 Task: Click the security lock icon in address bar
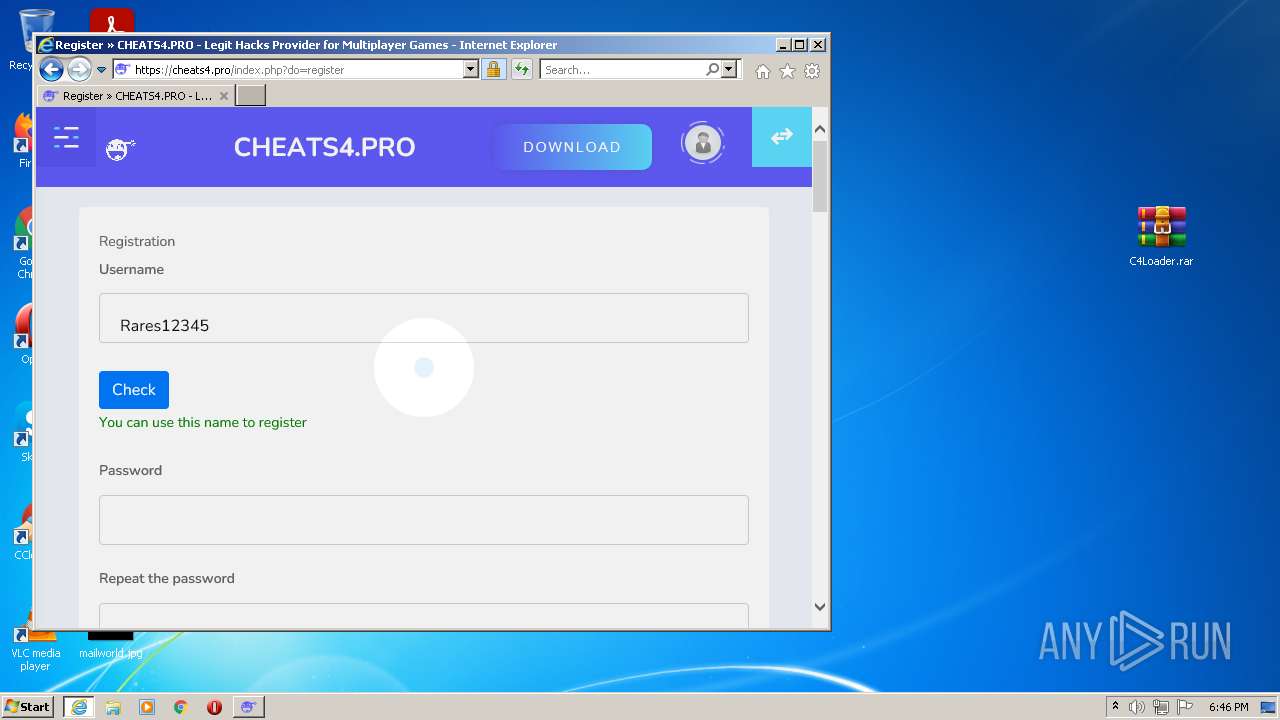point(493,70)
